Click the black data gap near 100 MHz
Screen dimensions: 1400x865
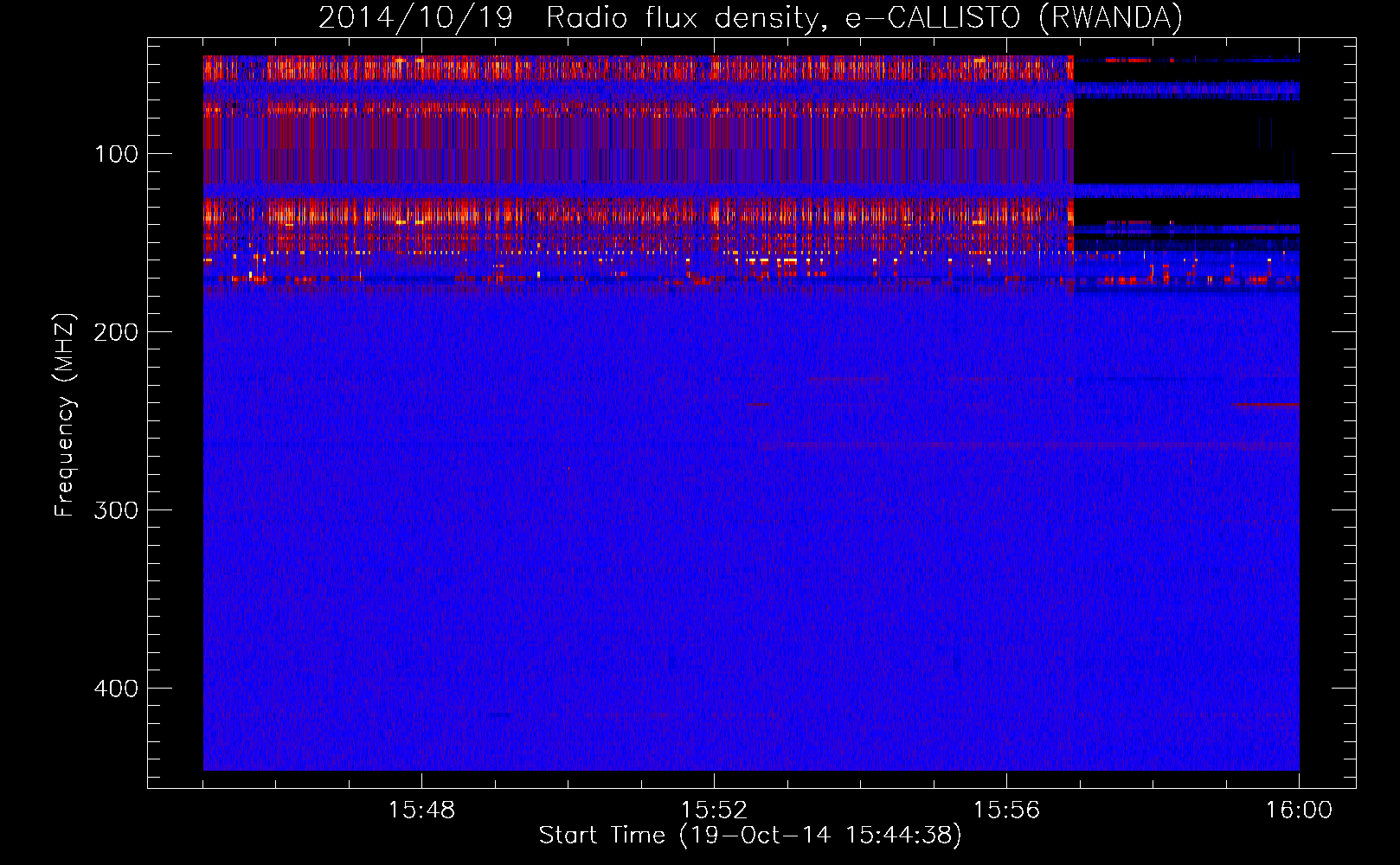[1186, 140]
